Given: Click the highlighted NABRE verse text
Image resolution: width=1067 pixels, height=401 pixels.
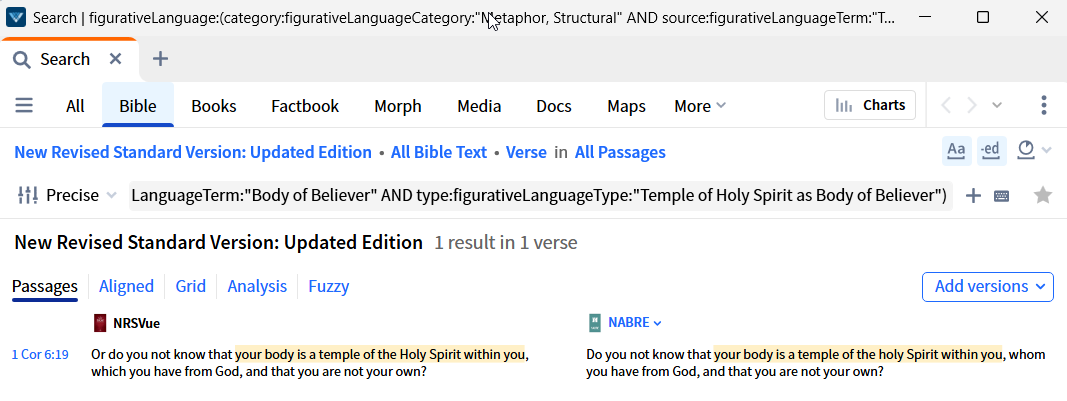Looking at the screenshot, I should [857, 355].
